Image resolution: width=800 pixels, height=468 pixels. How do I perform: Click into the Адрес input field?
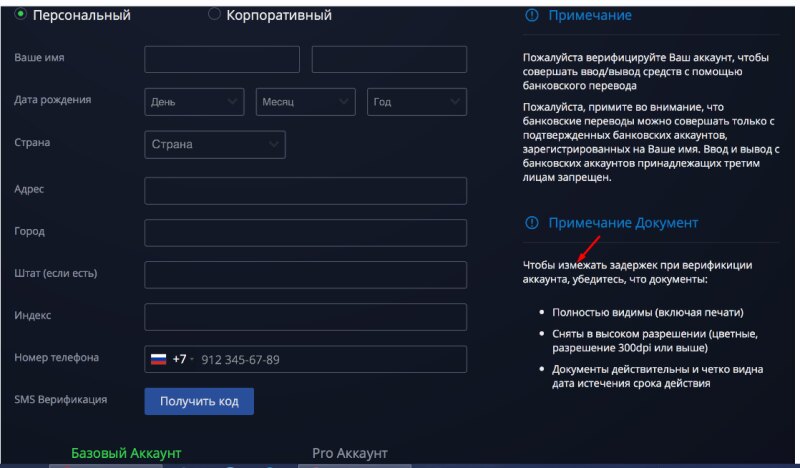305,191
